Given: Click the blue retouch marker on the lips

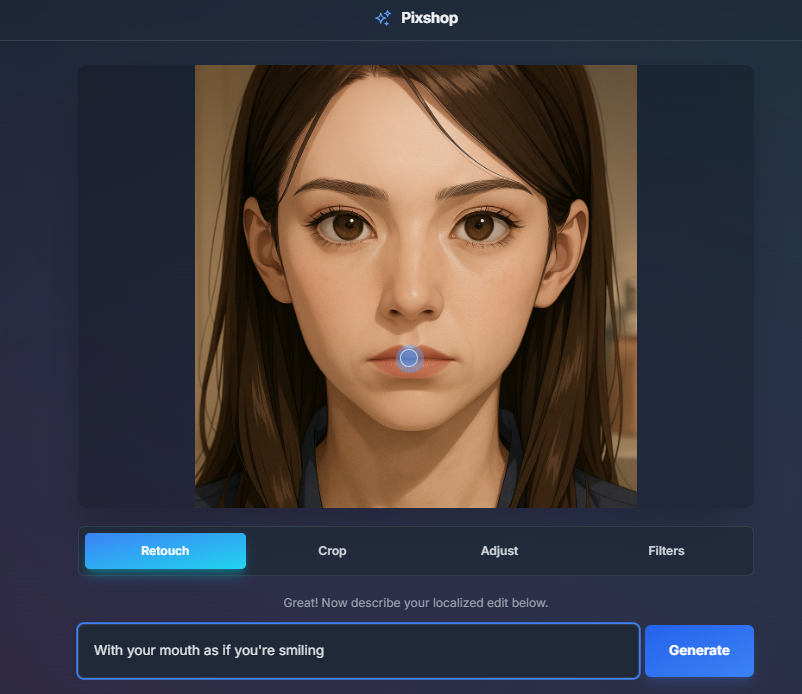Looking at the screenshot, I should 409,358.
